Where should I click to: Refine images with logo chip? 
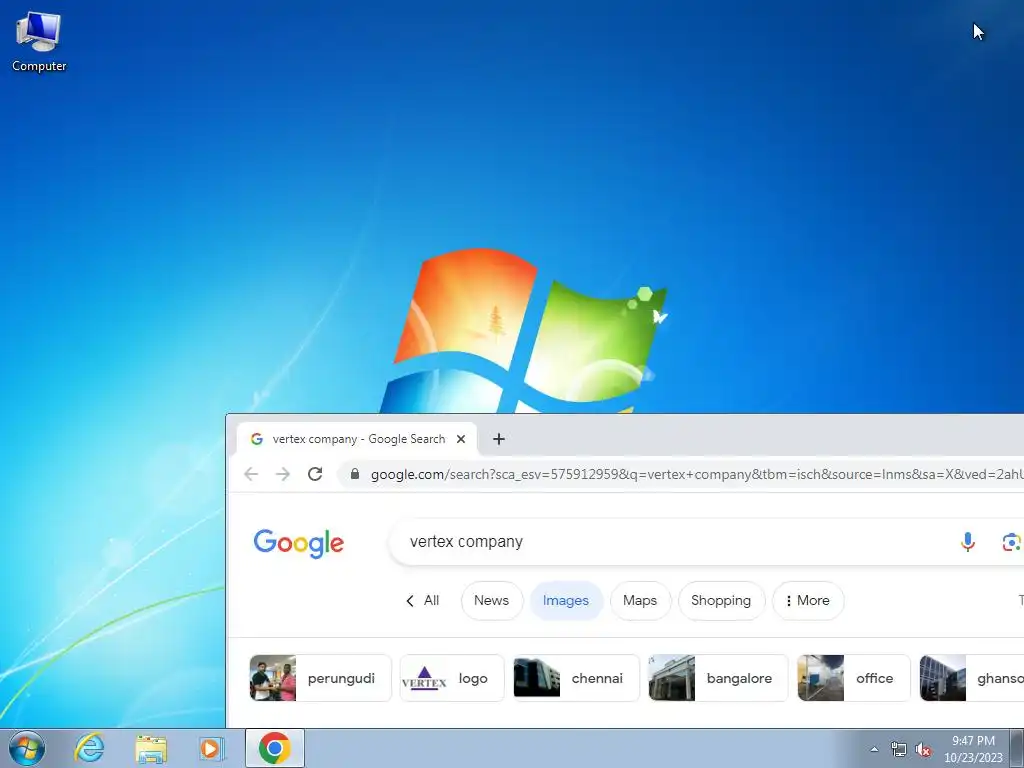(x=452, y=678)
